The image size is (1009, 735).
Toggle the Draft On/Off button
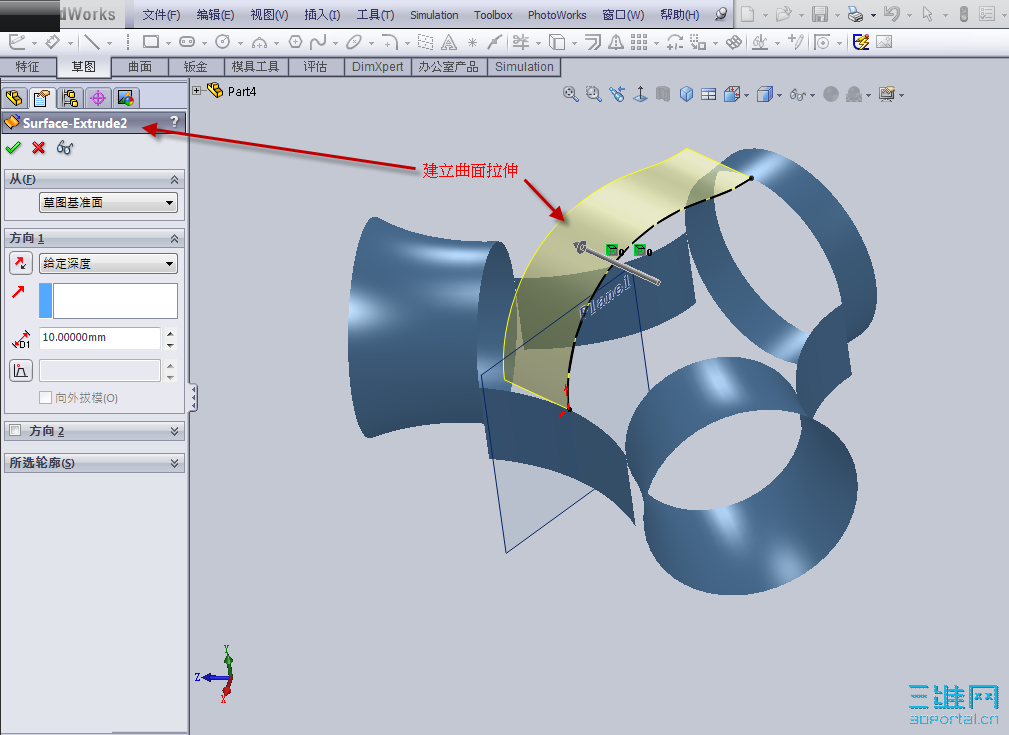coord(21,371)
